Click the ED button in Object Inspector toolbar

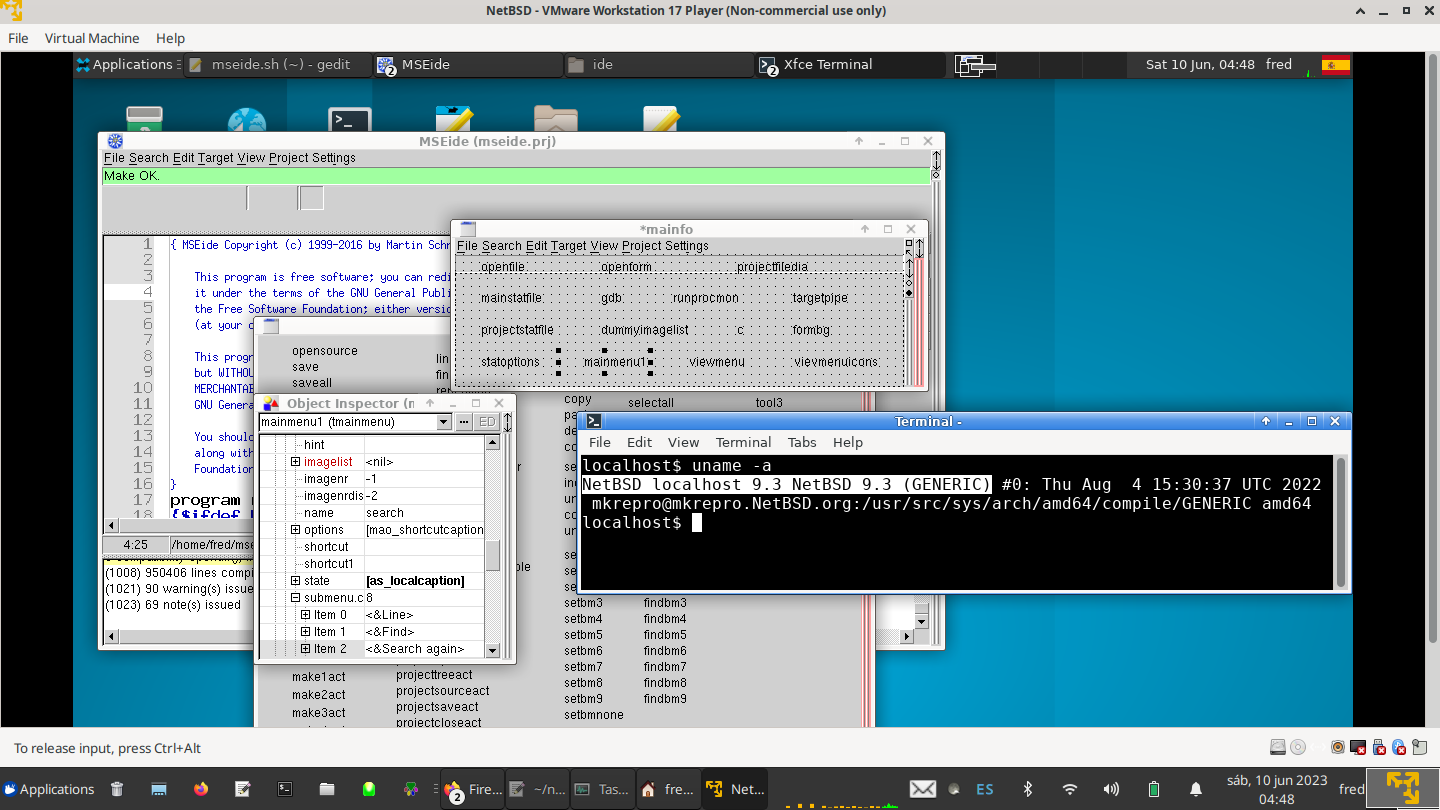pos(487,421)
